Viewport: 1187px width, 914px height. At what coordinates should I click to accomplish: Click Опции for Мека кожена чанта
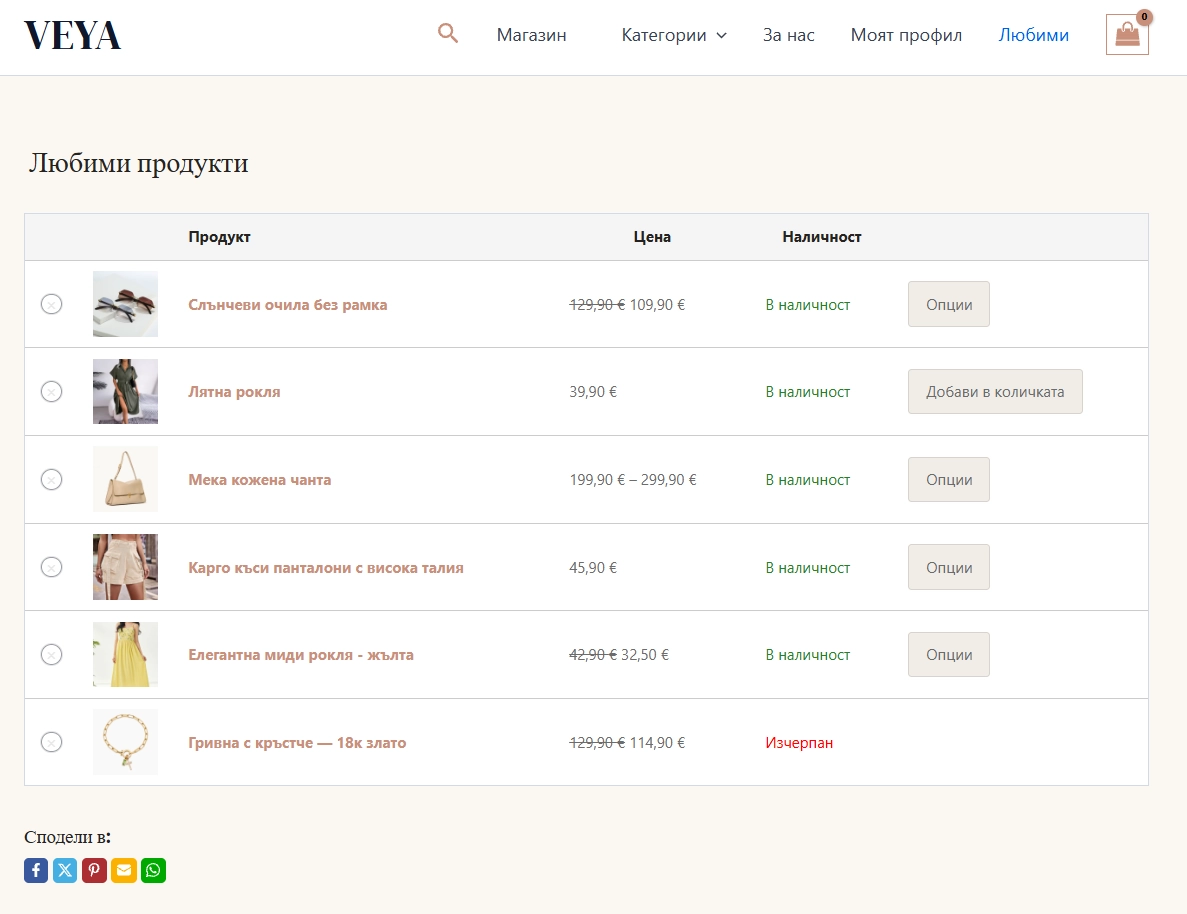(x=949, y=479)
